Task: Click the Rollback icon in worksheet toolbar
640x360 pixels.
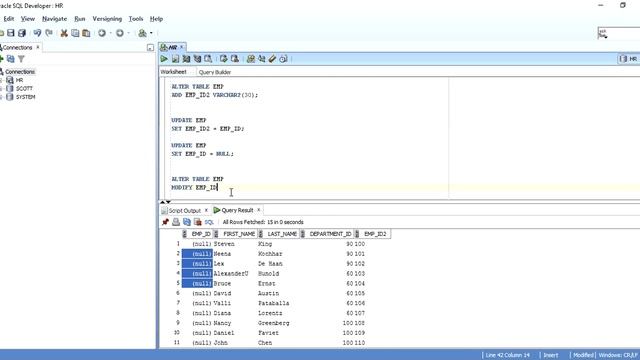Action: point(235,59)
